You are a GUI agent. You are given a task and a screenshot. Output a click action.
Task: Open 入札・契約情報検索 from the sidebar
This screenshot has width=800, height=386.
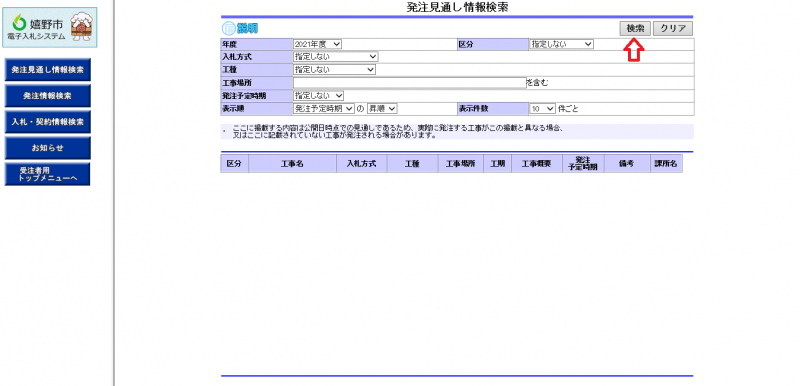point(47,122)
